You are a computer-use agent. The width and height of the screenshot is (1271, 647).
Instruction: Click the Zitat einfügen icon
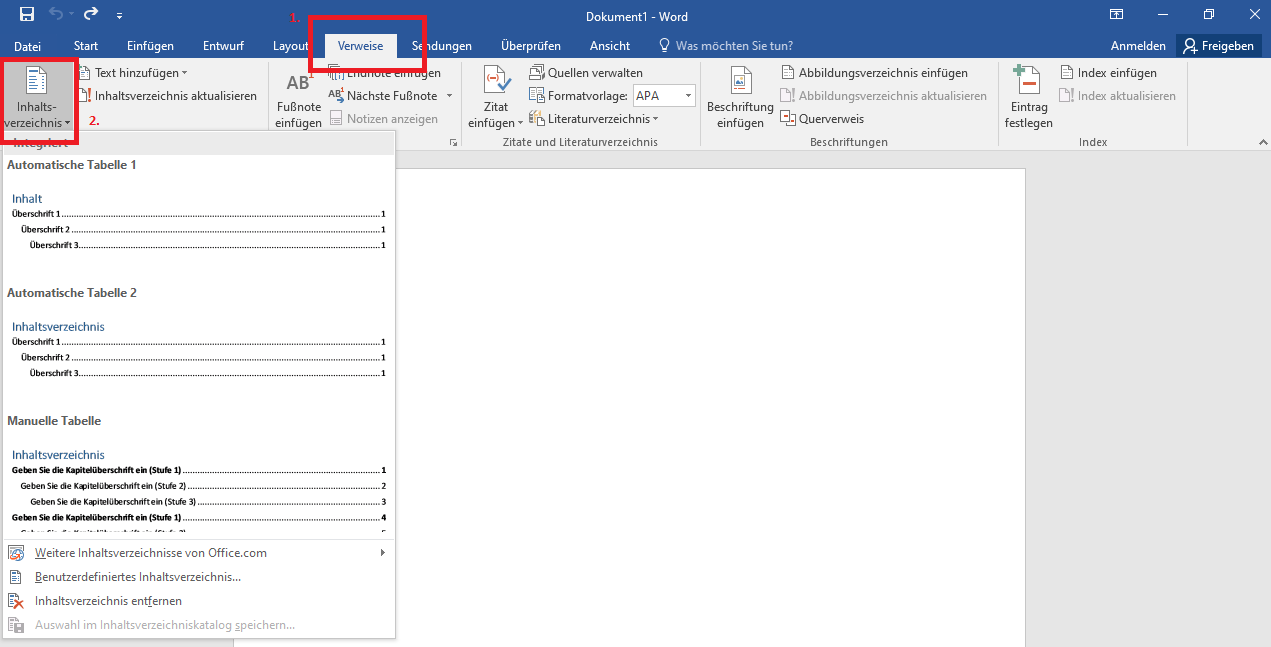tap(496, 82)
